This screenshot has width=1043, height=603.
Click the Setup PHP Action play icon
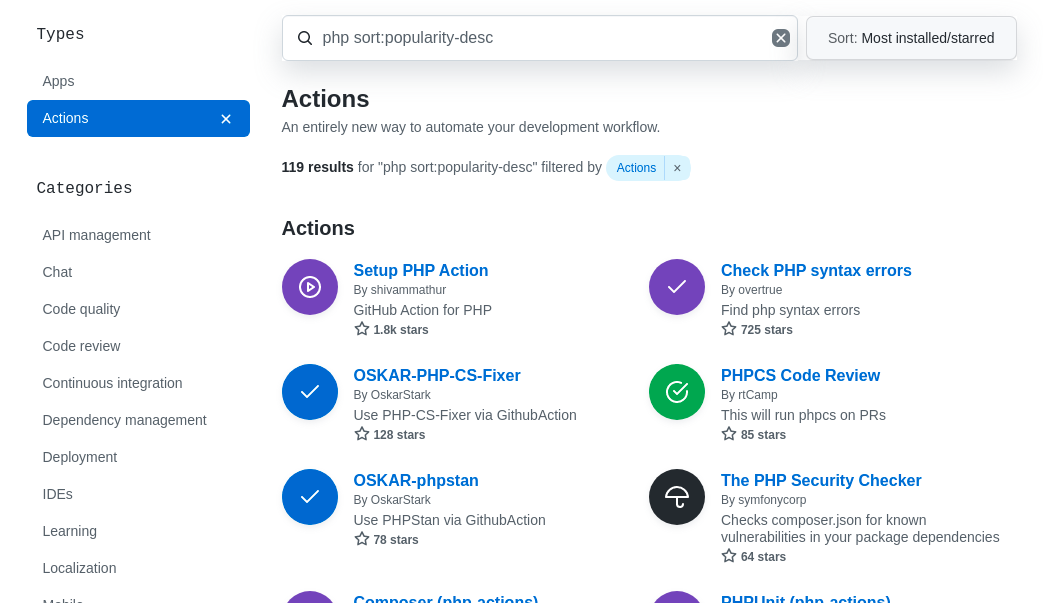click(x=310, y=287)
